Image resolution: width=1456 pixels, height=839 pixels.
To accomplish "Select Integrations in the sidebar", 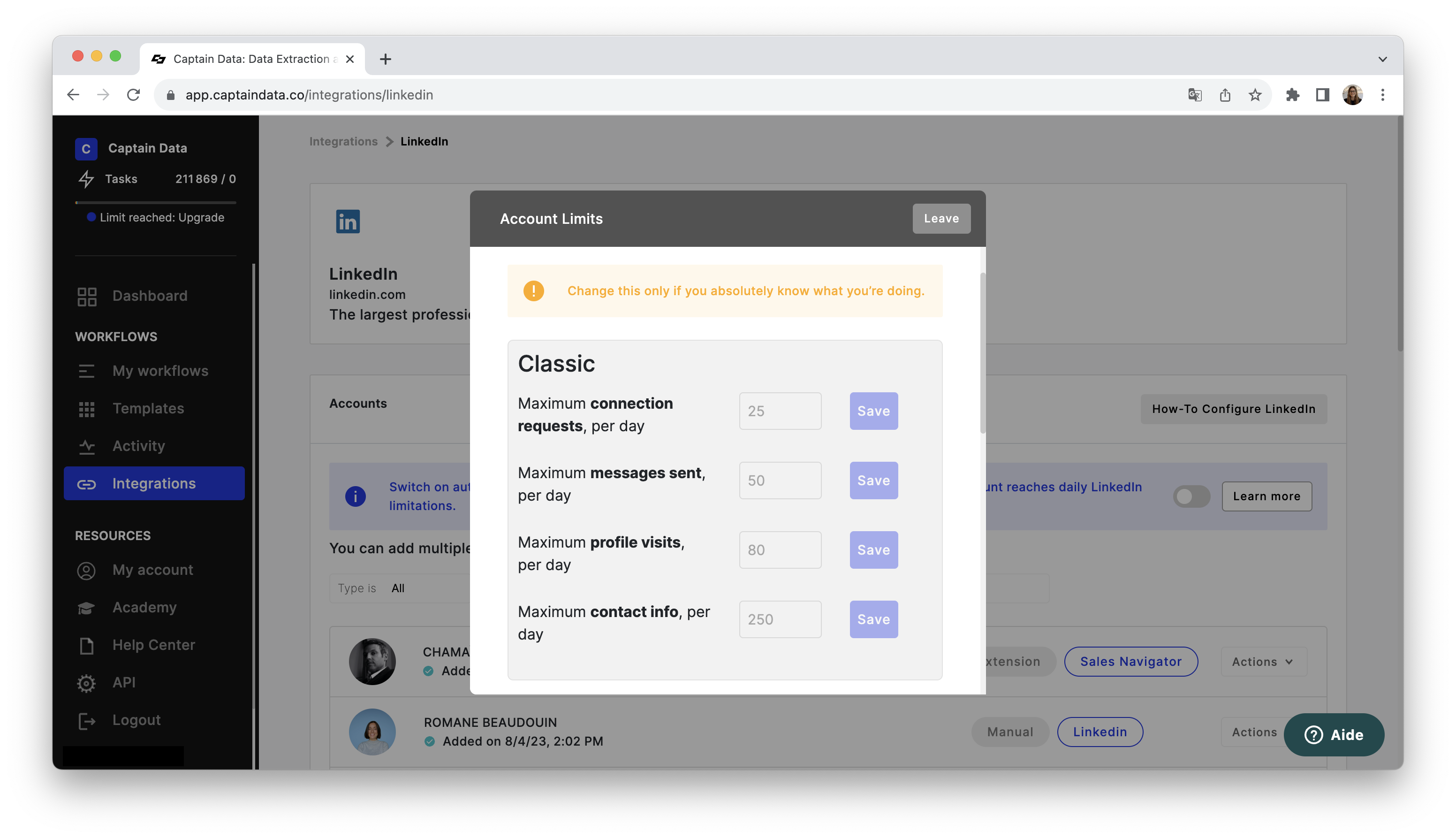I will [154, 483].
